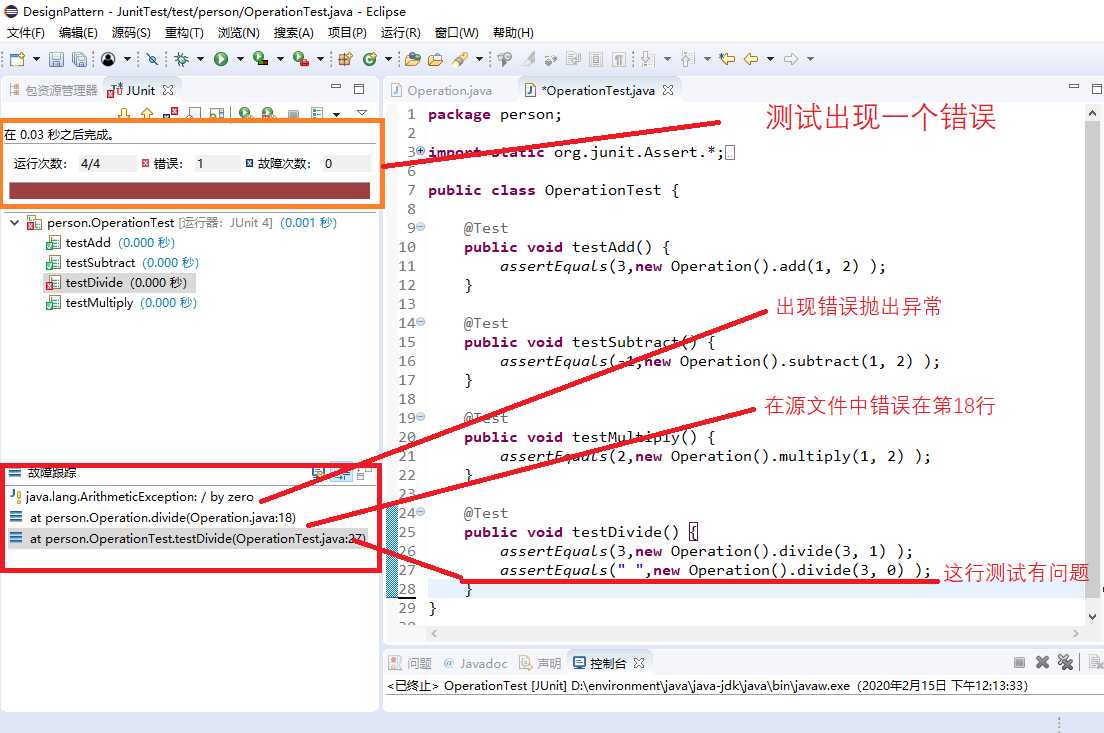Click JUnit Test Run History icon

click(x=318, y=113)
